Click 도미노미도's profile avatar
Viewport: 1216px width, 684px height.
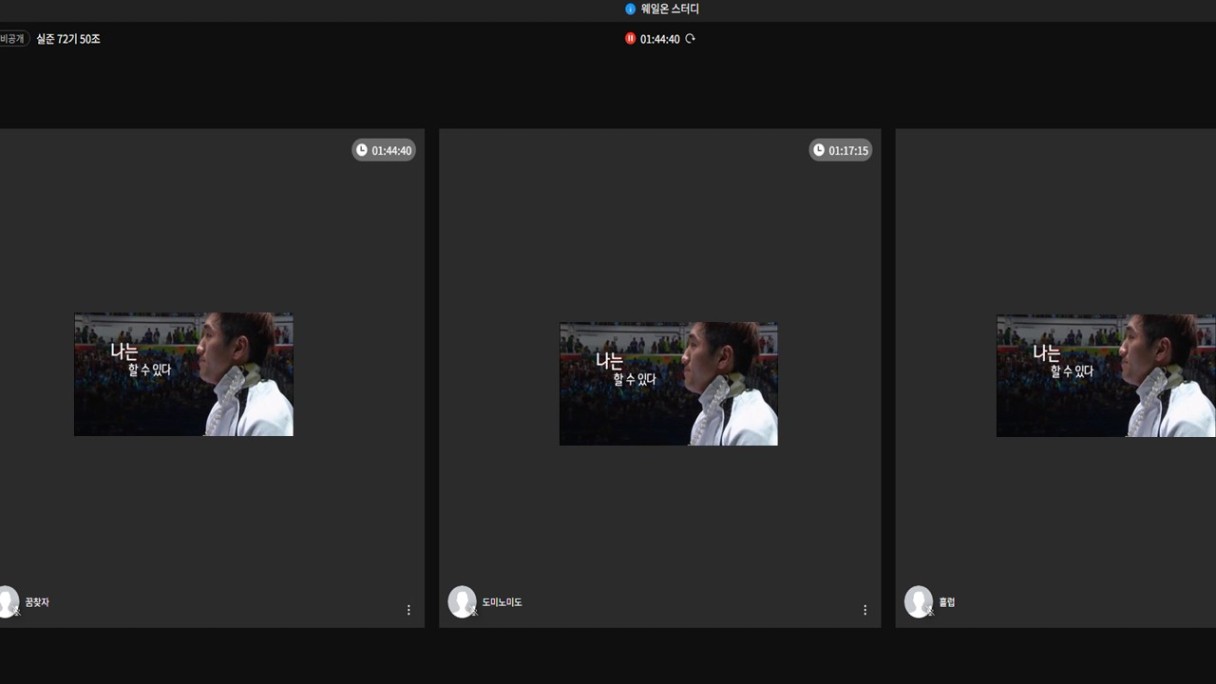(462, 602)
